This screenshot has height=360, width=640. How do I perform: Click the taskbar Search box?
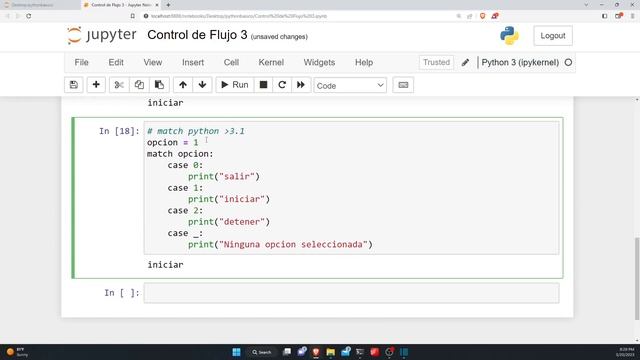(261, 352)
